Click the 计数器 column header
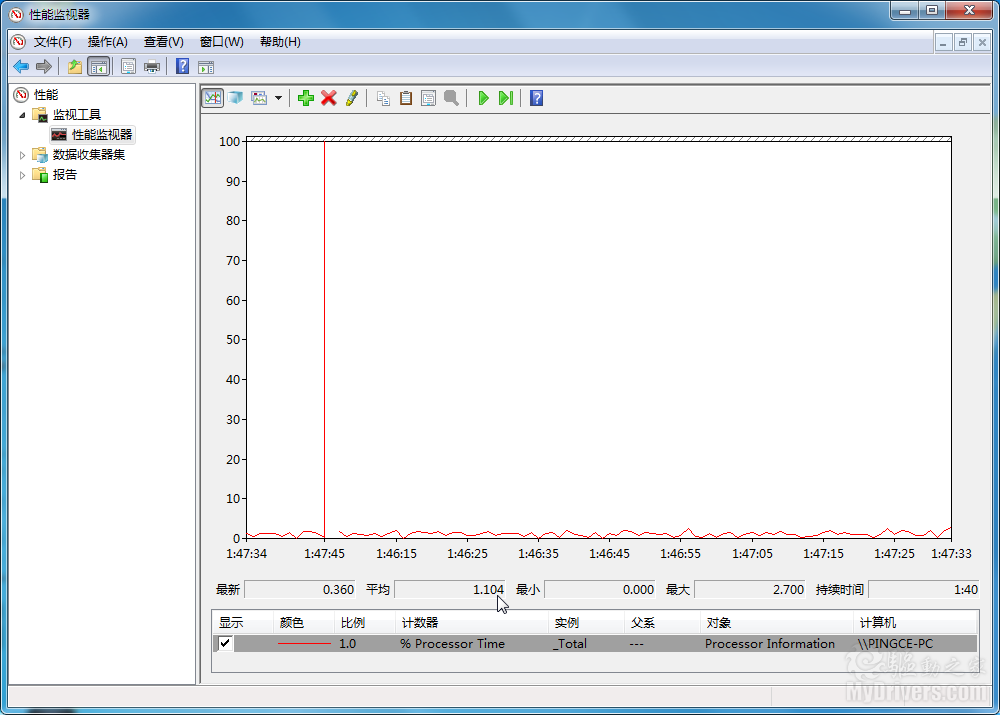The height and width of the screenshot is (715, 1000). click(x=420, y=622)
